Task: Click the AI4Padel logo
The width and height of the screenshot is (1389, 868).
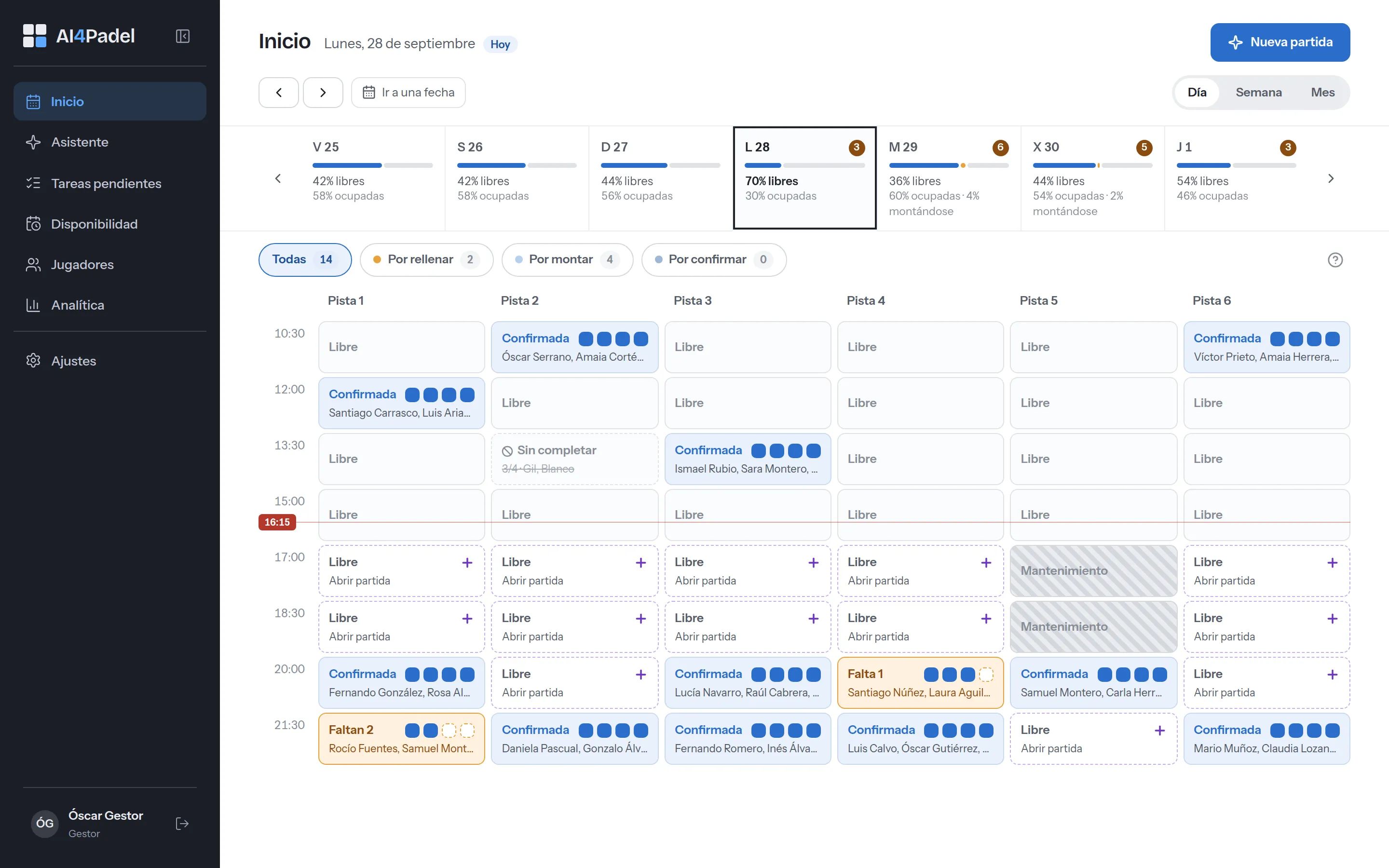Action: click(x=79, y=36)
